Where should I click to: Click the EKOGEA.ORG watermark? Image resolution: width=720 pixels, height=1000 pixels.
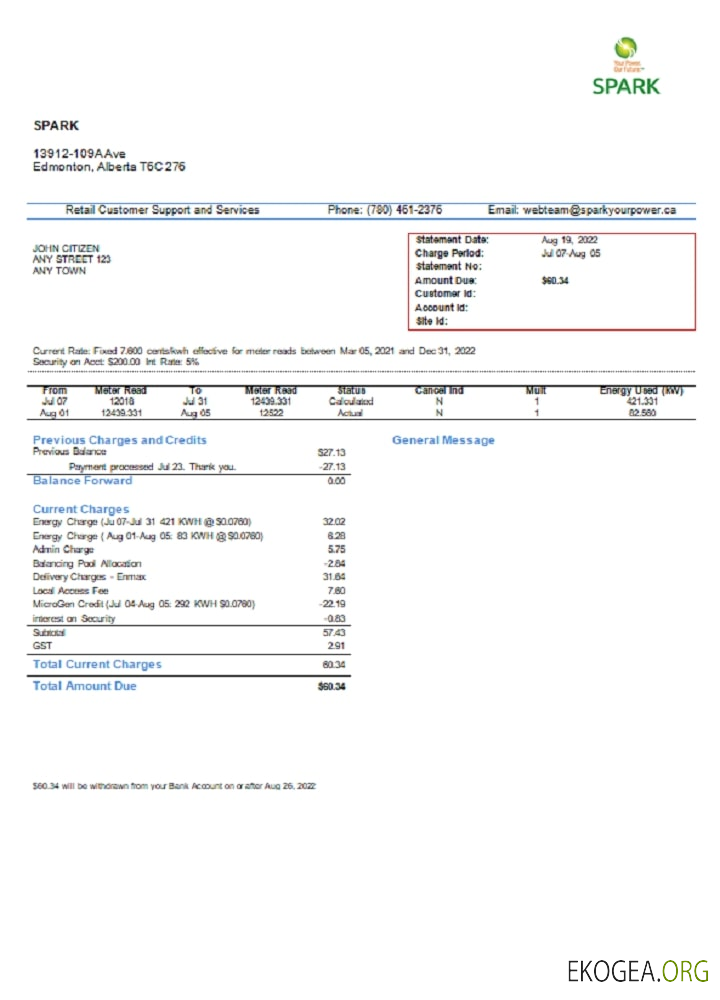coord(637,970)
